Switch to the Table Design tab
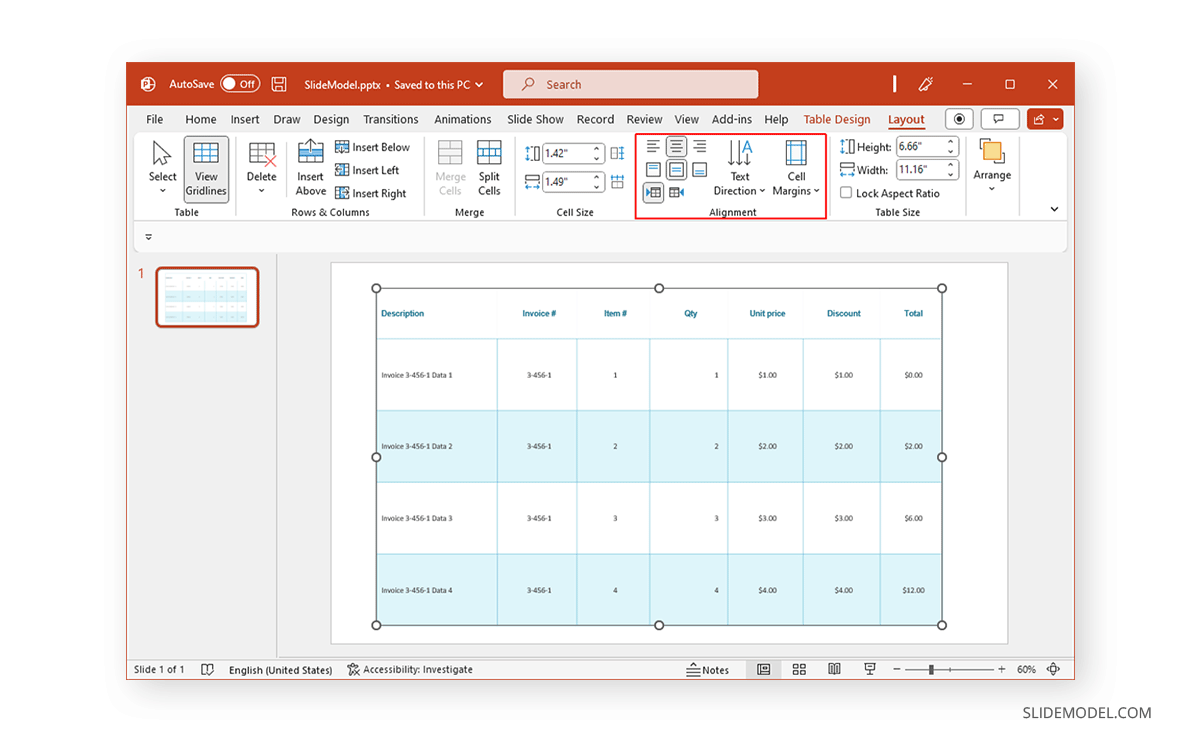 click(x=837, y=119)
